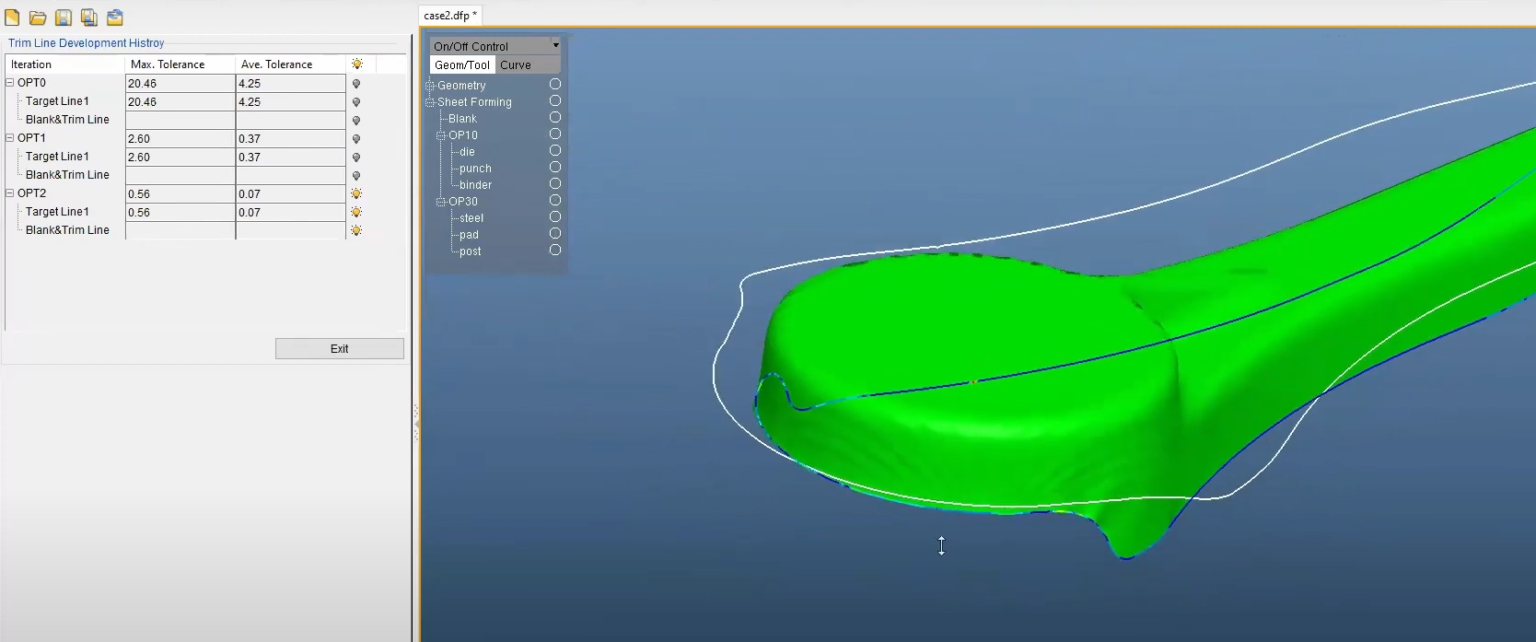Toggle the steel circle under OP30
Viewport: 1536px width, 642px height.
pyautogui.click(x=555, y=217)
